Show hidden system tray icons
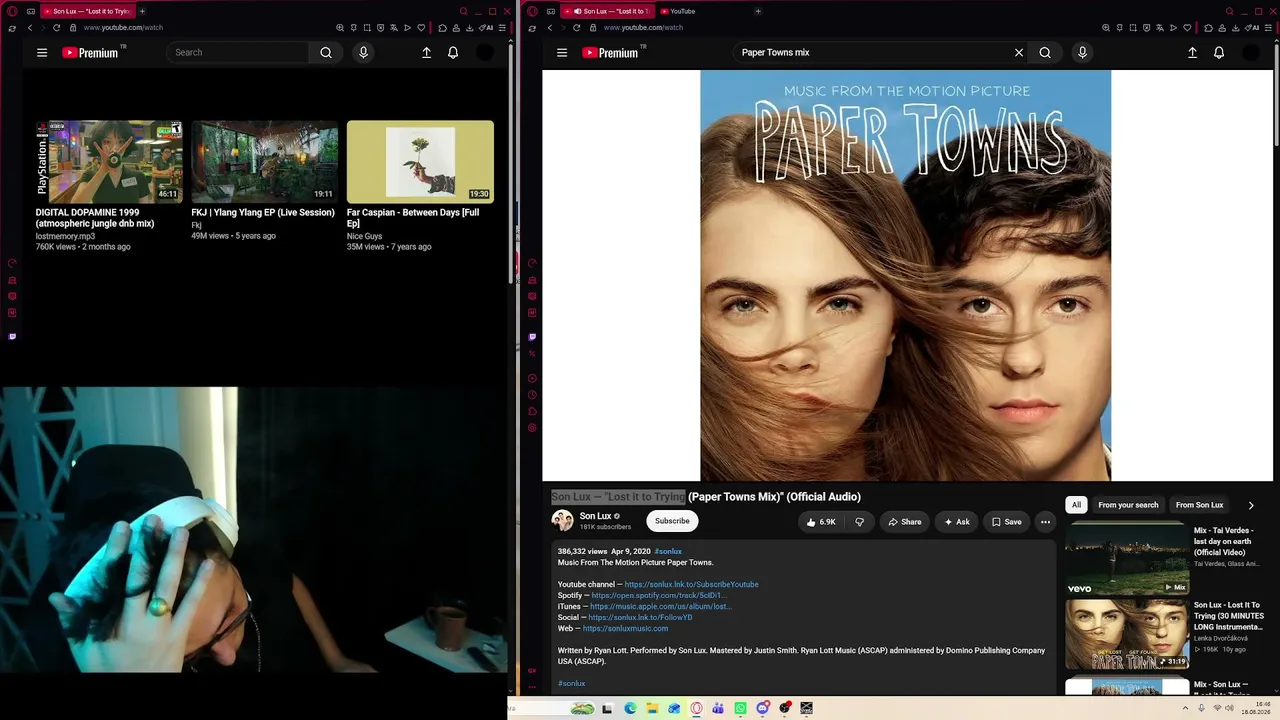Image resolution: width=1280 pixels, height=720 pixels. [1187, 709]
